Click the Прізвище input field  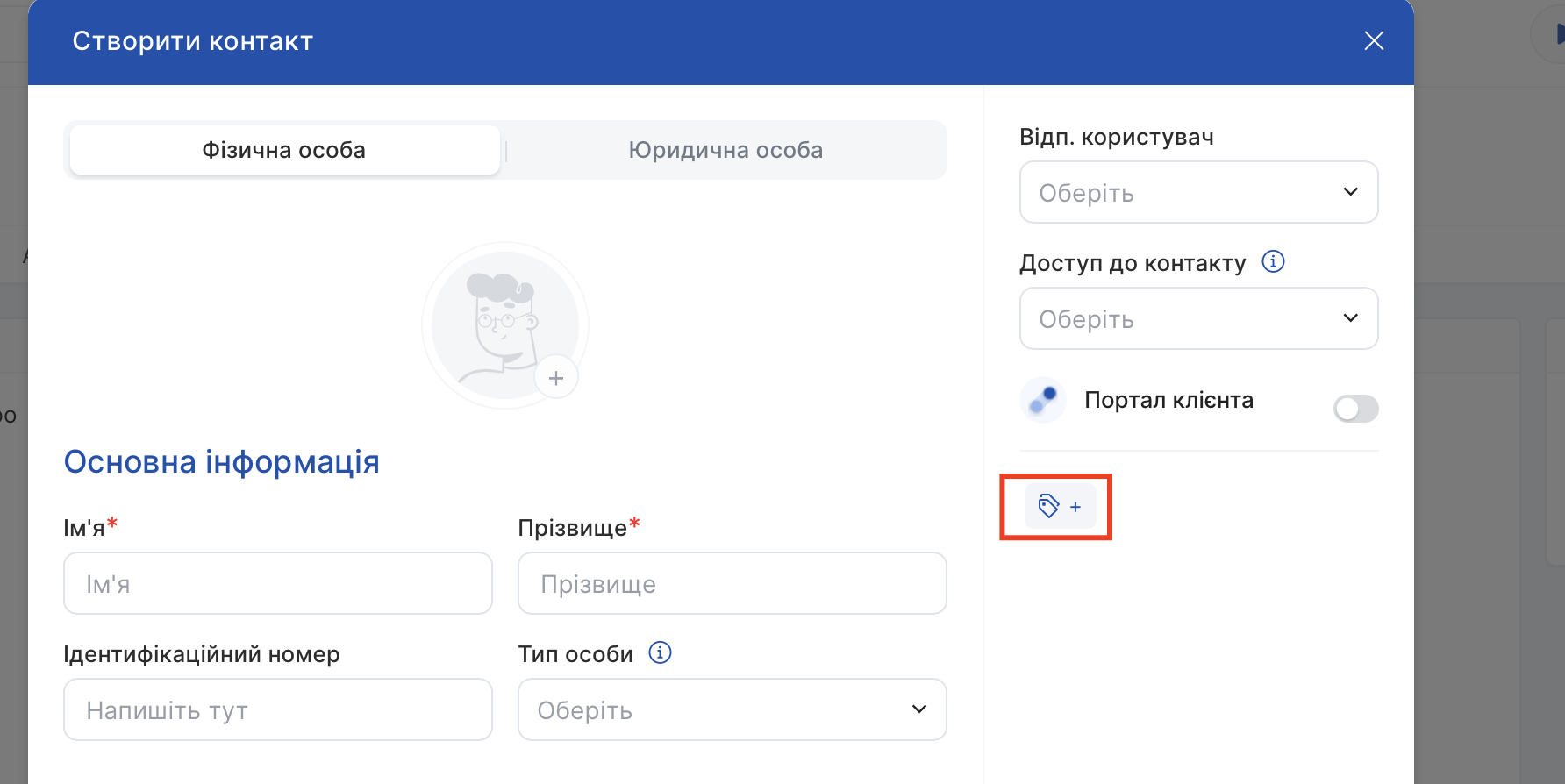tap(732, 583)
